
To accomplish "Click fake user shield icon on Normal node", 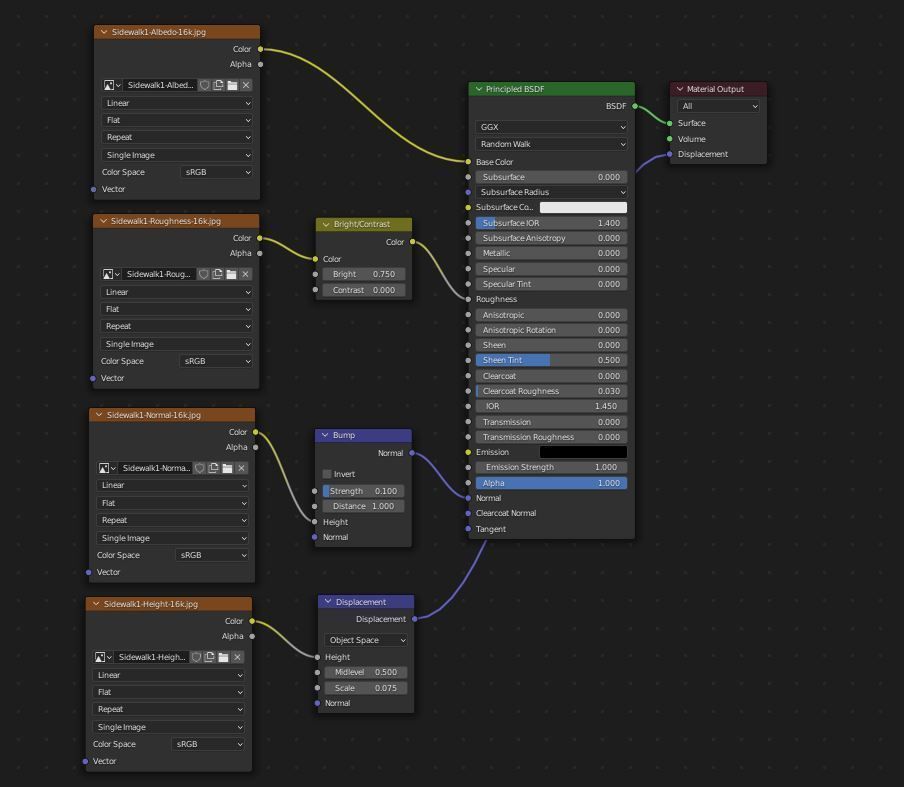I will pyautogui.click(x=199, y=468).
